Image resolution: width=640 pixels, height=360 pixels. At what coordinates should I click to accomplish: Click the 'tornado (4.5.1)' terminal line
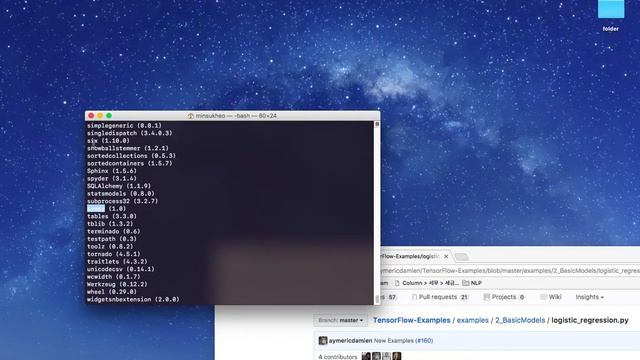[113, 254]
